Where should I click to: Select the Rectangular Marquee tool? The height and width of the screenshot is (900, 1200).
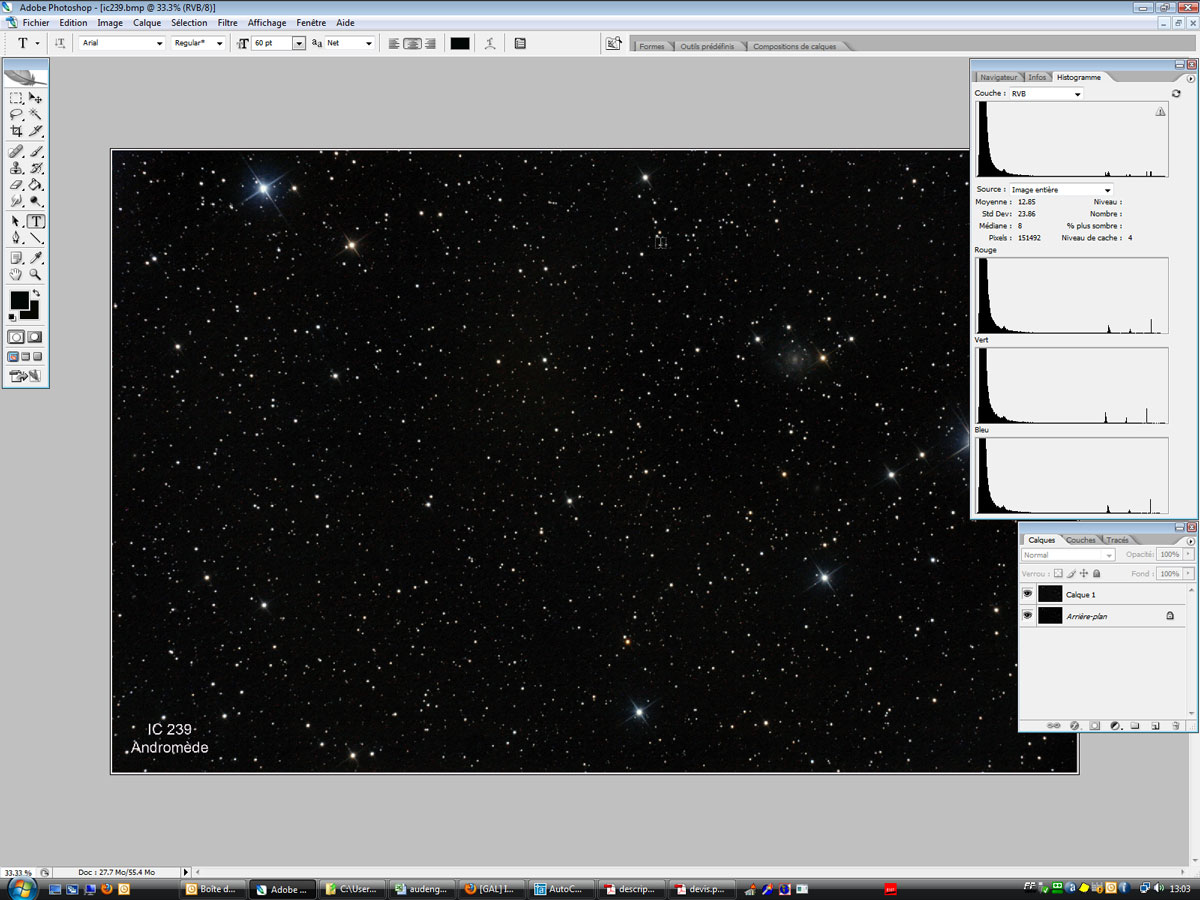[x=16, y=98]
